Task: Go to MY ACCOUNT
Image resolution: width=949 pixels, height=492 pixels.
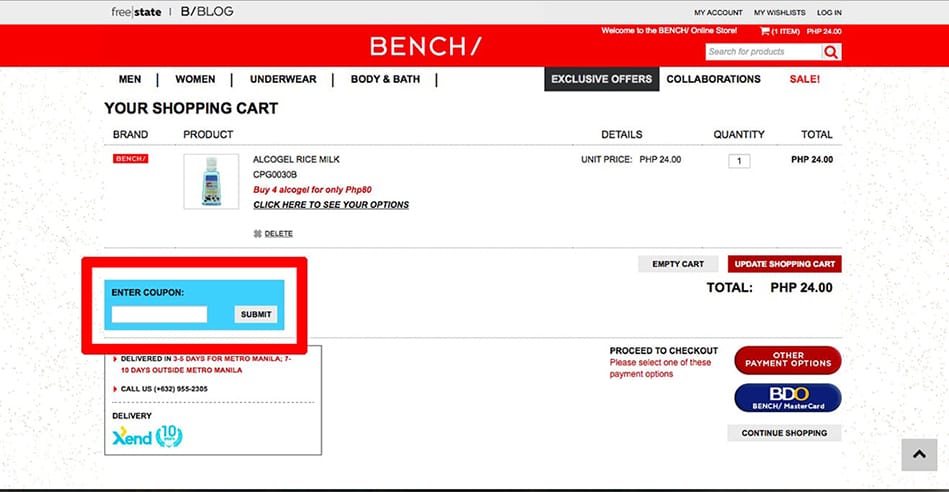Action: (718, 13)
